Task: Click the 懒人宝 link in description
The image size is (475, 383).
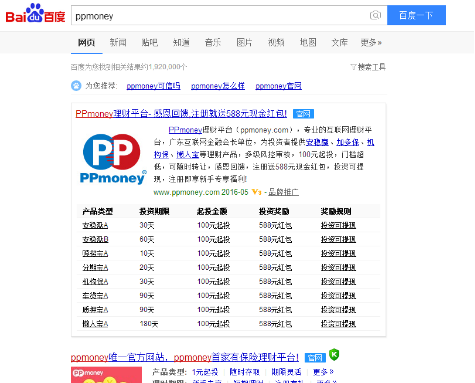Action: click(187, 155)
